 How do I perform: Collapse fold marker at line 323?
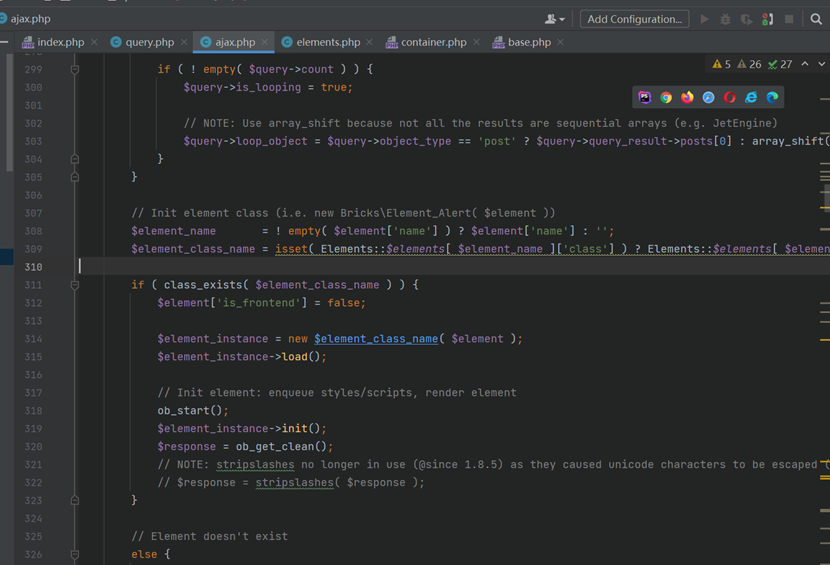(75, 500)
